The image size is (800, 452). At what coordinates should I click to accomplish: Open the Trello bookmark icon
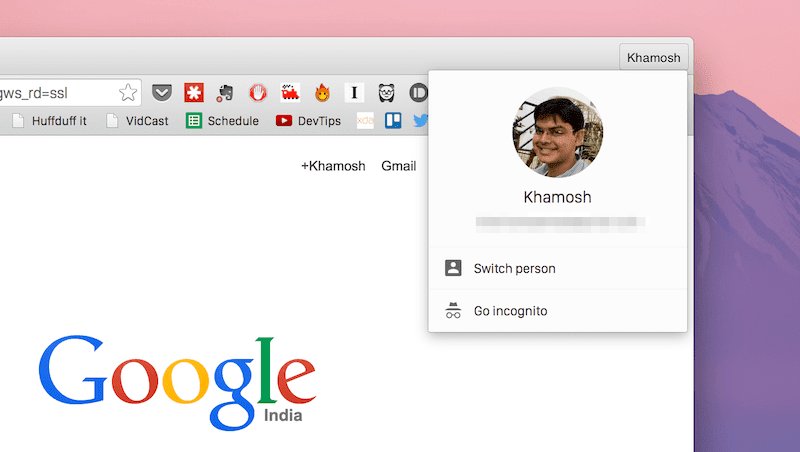393,120
